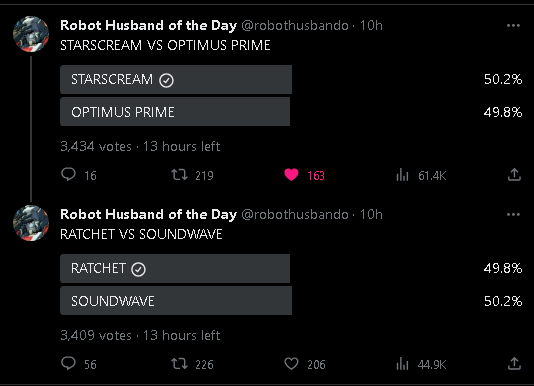Share the Ratchet vs Soundwave tweet
Screen dimensions: 534x386
click(514, 364)
